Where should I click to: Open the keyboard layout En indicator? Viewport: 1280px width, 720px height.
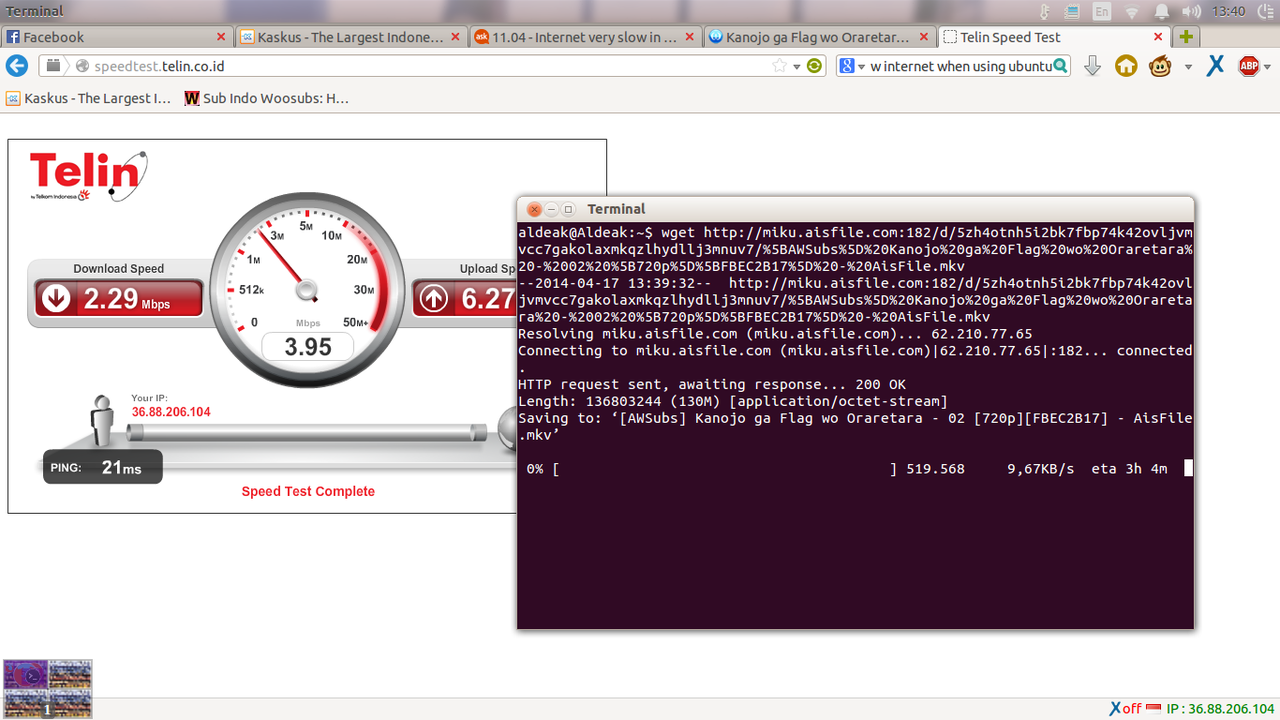point(1102,11)
